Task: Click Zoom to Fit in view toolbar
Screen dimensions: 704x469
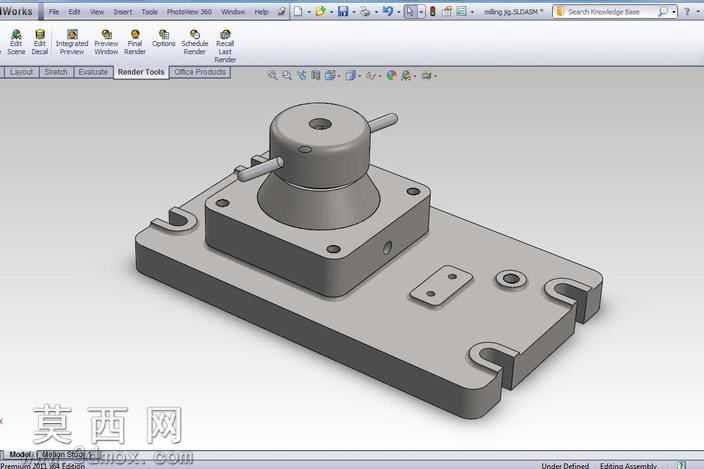Action: pyautogui.click(x=272, y=75)
